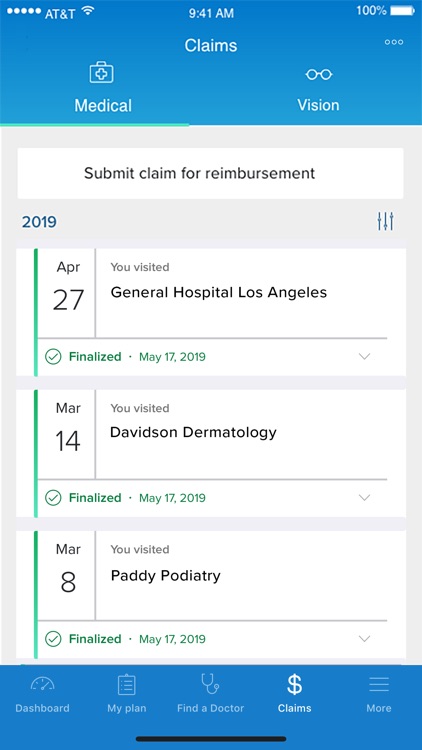Open the three-dot options menu
422x750 pixels.
point(394,42)
